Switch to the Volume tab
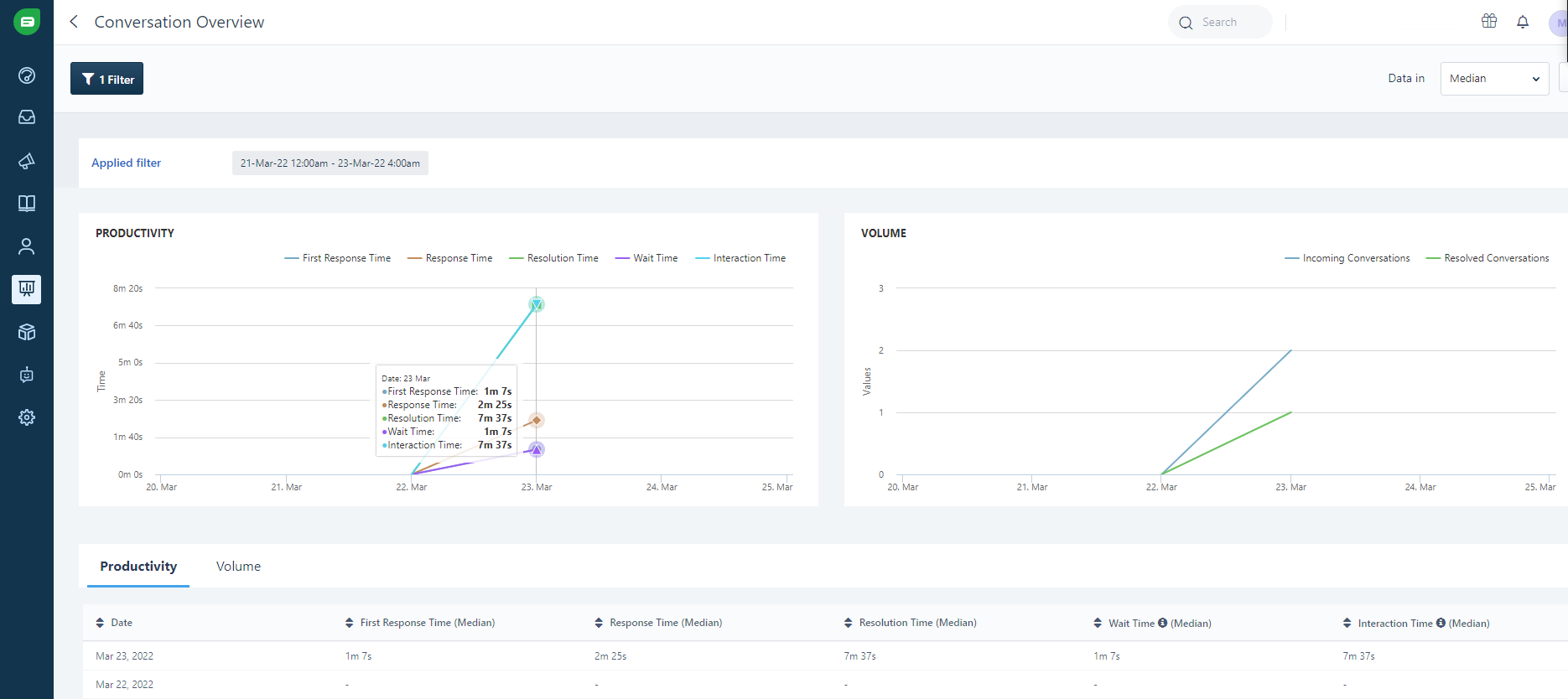Image resolution: width=1568 pixels, height=699 pixels. tap(238, 567)
